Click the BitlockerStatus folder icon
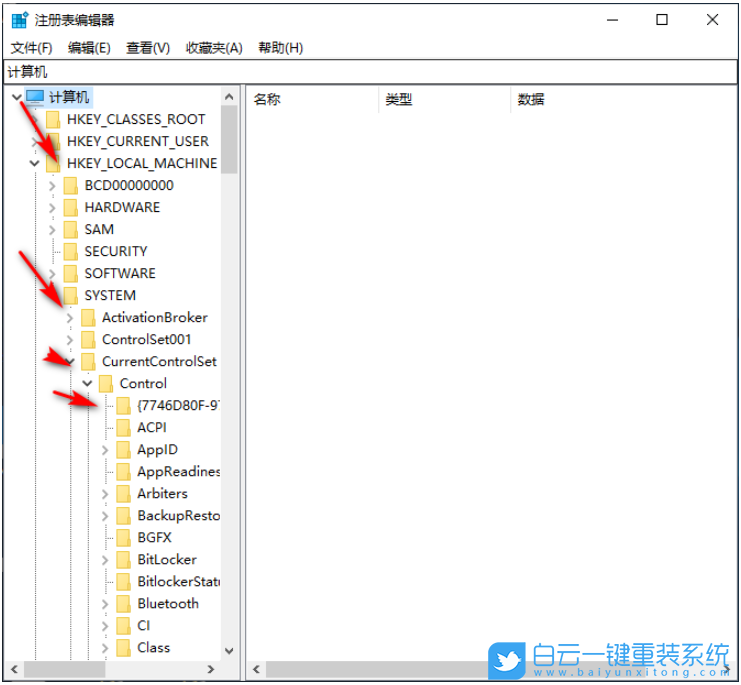 pos(123,582)
